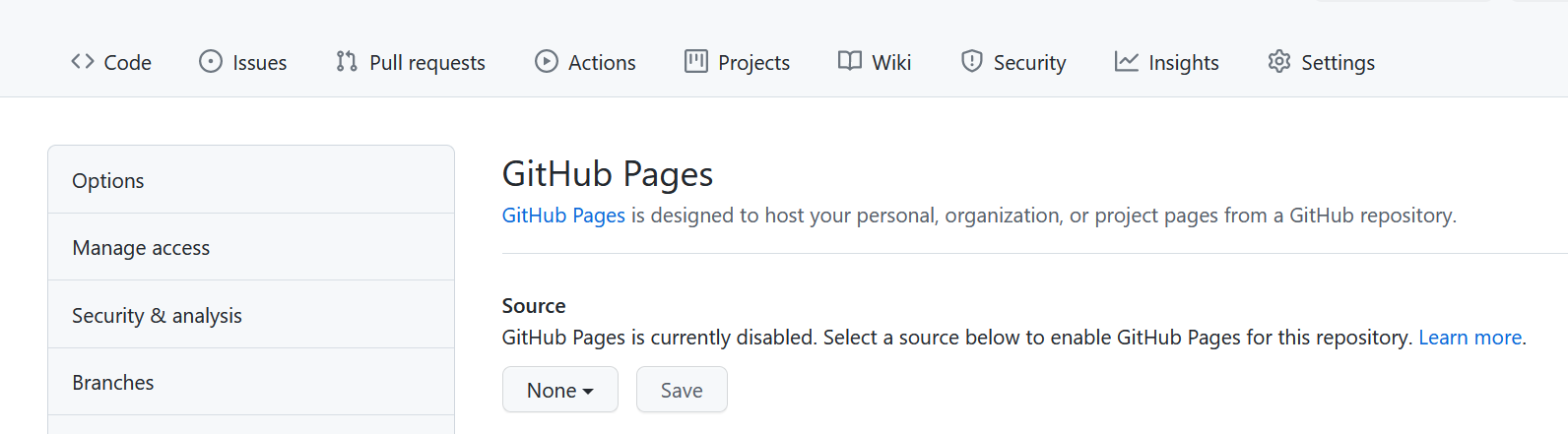Image resolution: width=1568 pixels, height=434 pixels.
Task: Go to the Insights tab
Action: [1167, 62]
